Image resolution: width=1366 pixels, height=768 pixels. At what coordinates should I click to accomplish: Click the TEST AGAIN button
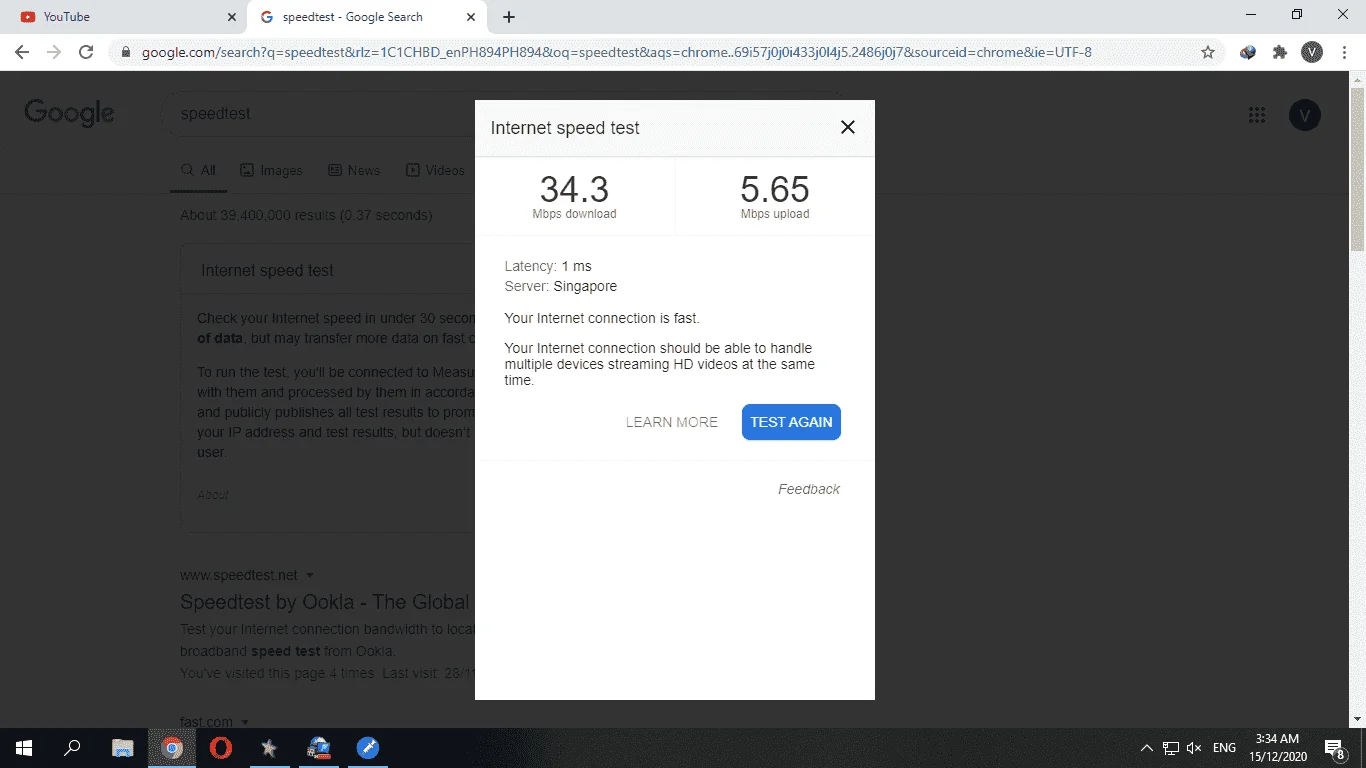(791, 422)
